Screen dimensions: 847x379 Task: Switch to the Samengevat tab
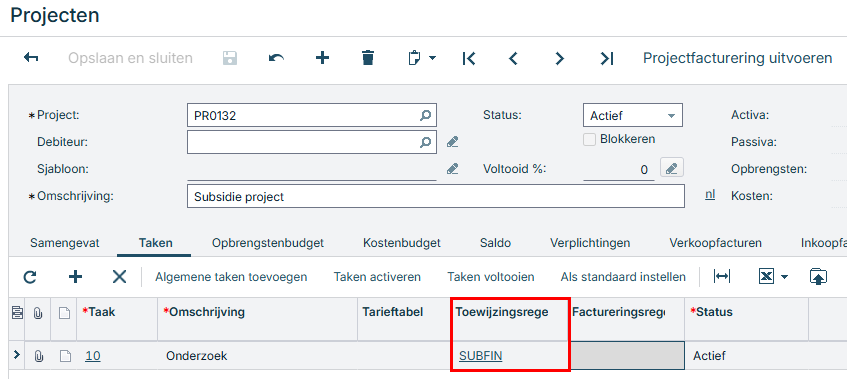click(65, 243)
